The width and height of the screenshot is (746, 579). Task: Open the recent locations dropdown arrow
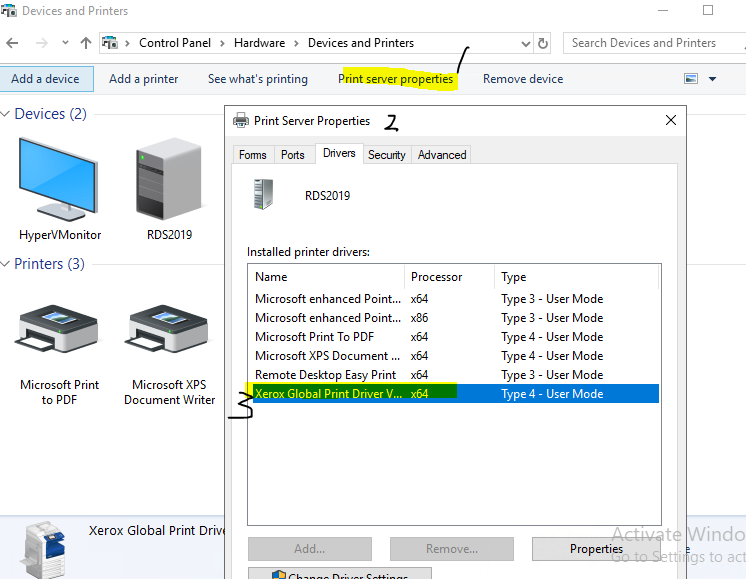pos(65,43)
